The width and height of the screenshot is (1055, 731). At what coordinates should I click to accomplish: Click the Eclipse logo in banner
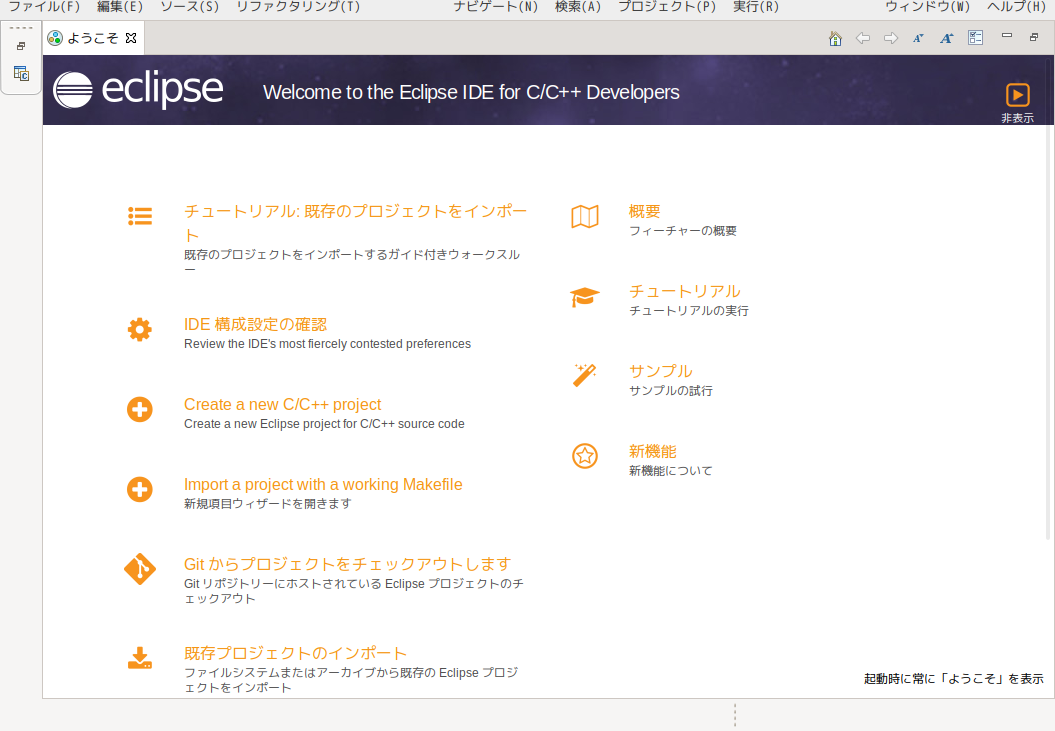pyautogui.click(x=138, y=90)
